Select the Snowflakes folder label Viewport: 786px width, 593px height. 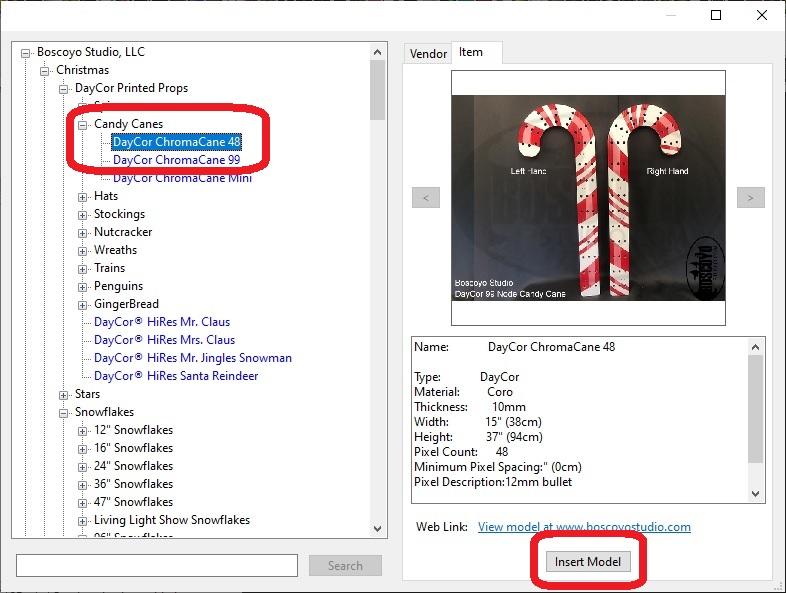point(104,412)
